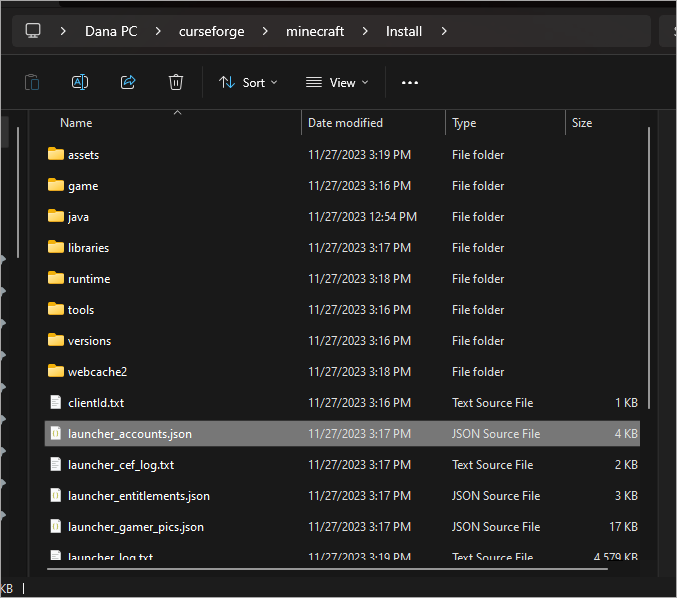Select the assets folder icon
The image size is (677, 598).
pyautogui.click(x=56, y=154)
